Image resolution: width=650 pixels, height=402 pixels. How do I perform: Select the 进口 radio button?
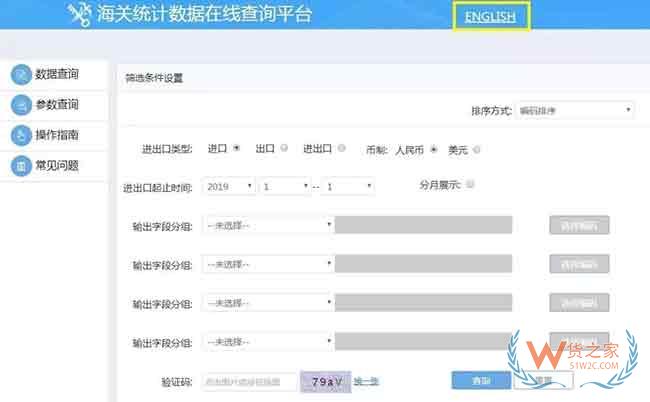[x=236, y=148]
